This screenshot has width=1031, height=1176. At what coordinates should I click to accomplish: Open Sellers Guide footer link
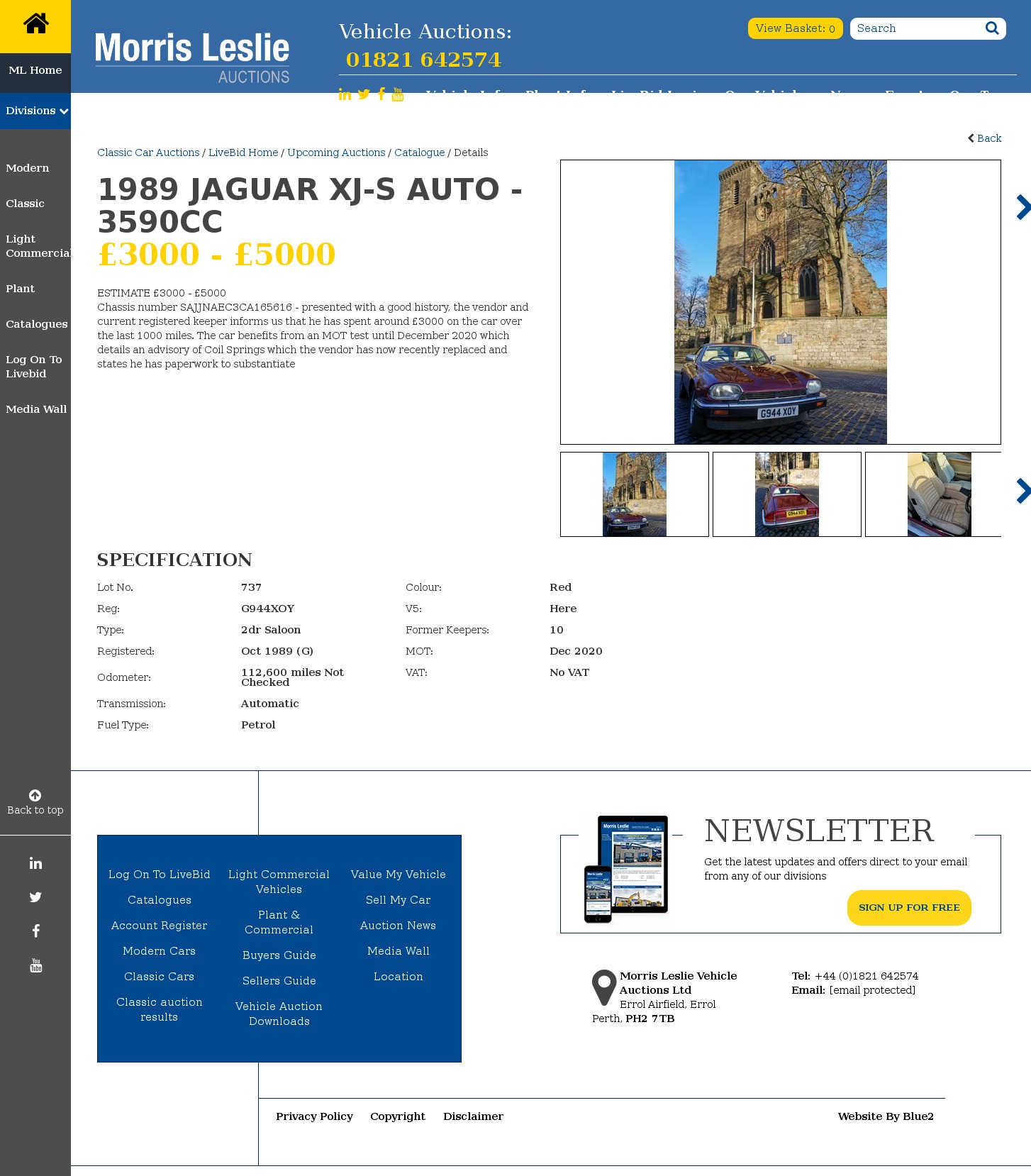point(279,981)
